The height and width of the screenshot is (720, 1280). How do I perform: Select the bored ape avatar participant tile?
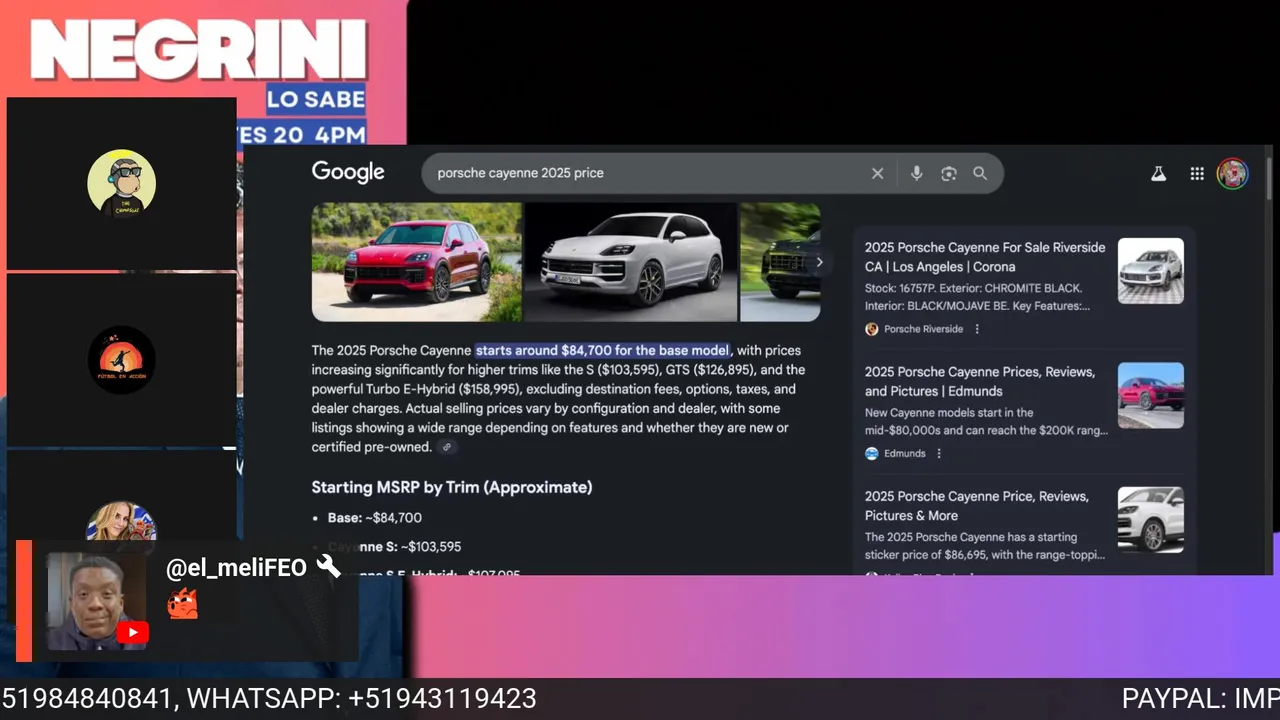click(122, 183)
